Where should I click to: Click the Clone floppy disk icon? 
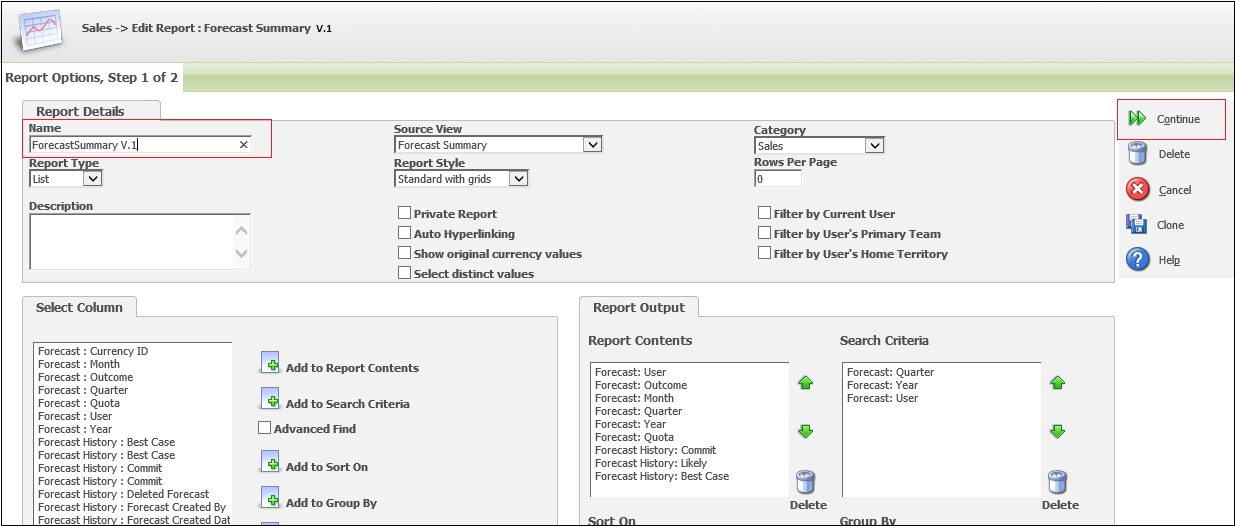pos(1137,224)
